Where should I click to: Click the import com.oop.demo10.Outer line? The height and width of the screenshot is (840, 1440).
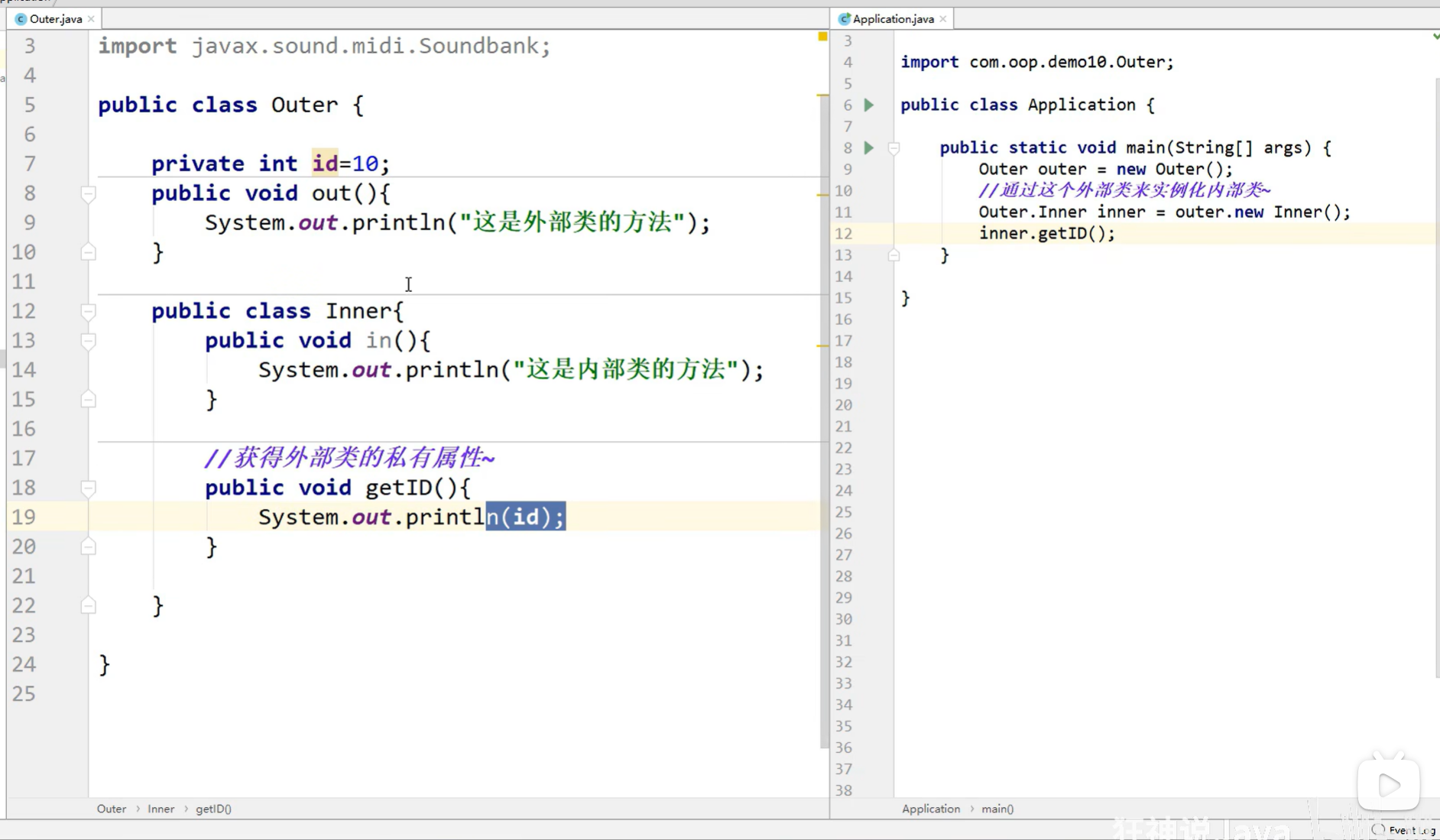tap(1037, 62)
